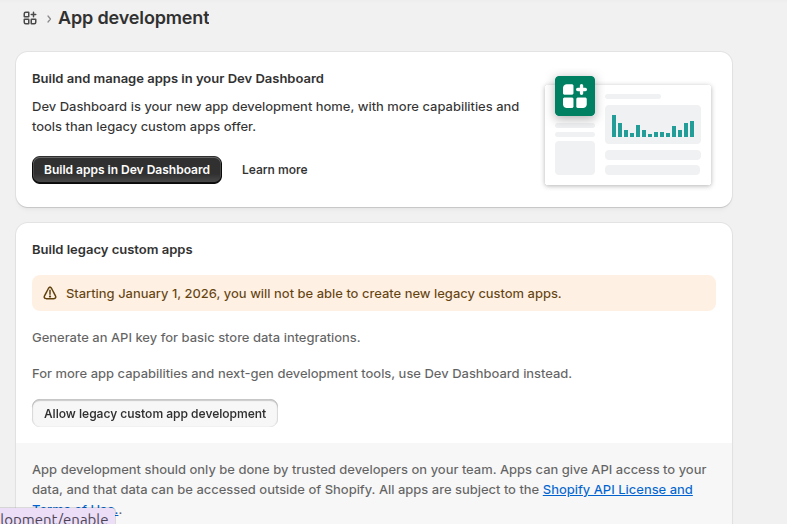Click the green app-plus icon in illustration
The height and width of the screenshot is (524, 787).
coord(575,96)
